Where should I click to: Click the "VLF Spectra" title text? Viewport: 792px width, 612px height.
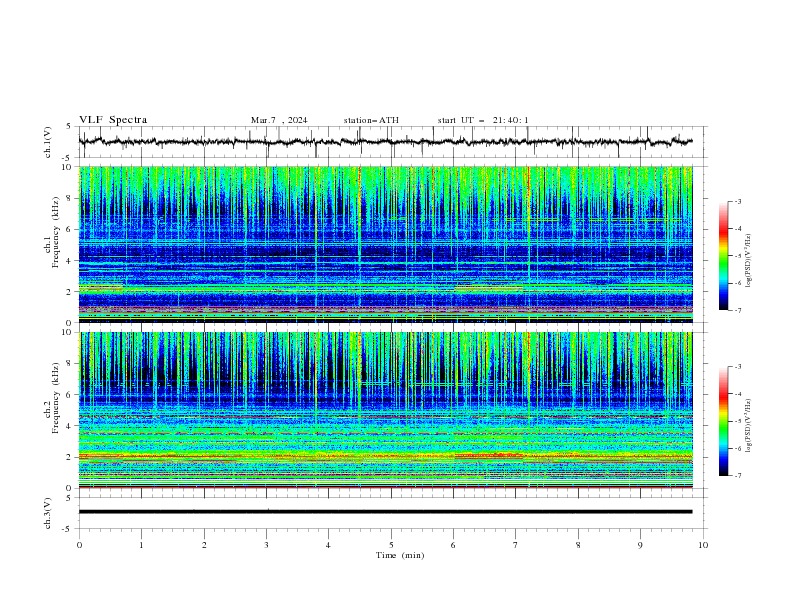tap(113, 120)
